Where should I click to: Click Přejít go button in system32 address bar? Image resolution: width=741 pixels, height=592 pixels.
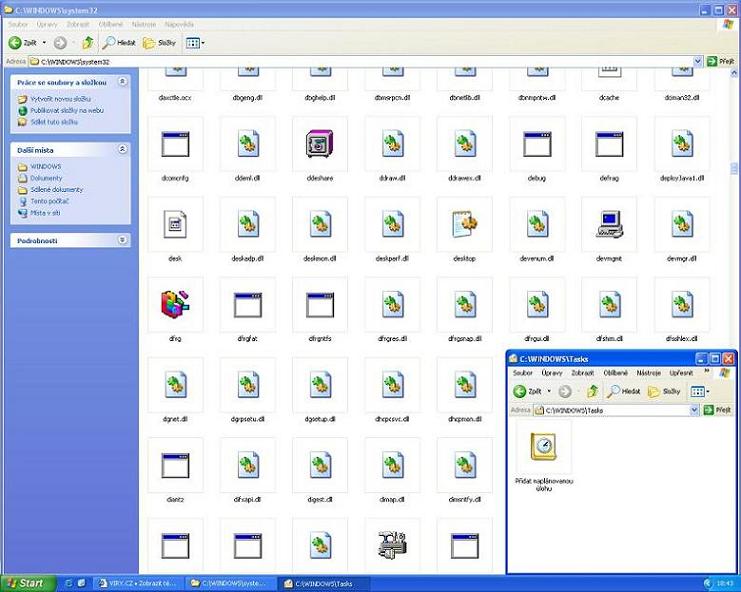pyautogui.click(x=722, y=61)
